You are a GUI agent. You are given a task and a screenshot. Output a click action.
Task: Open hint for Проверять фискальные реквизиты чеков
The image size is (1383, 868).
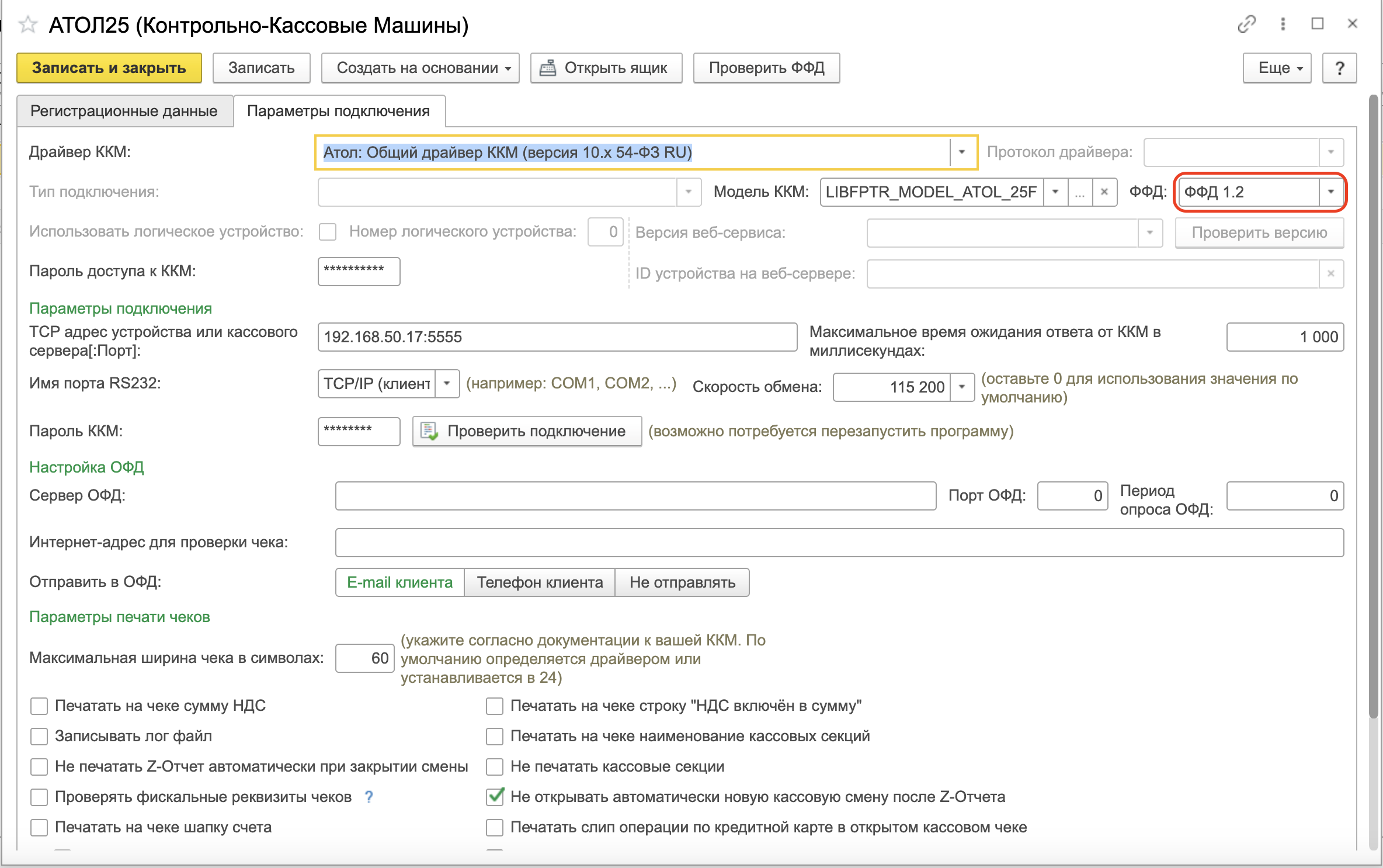369,797
